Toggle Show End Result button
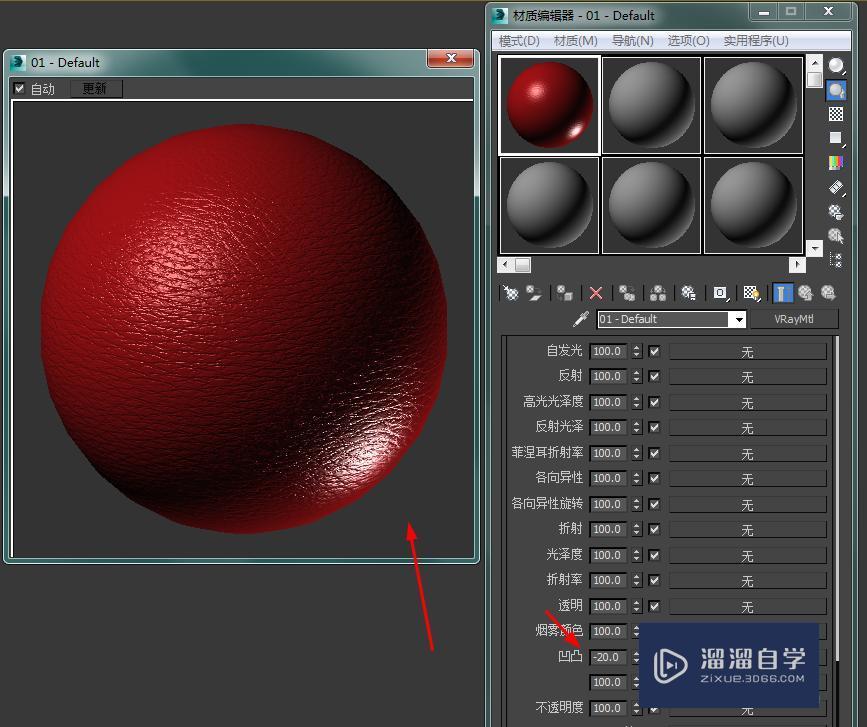The height and width of the screenshot is (727, 867). click(x=782, y=292)
